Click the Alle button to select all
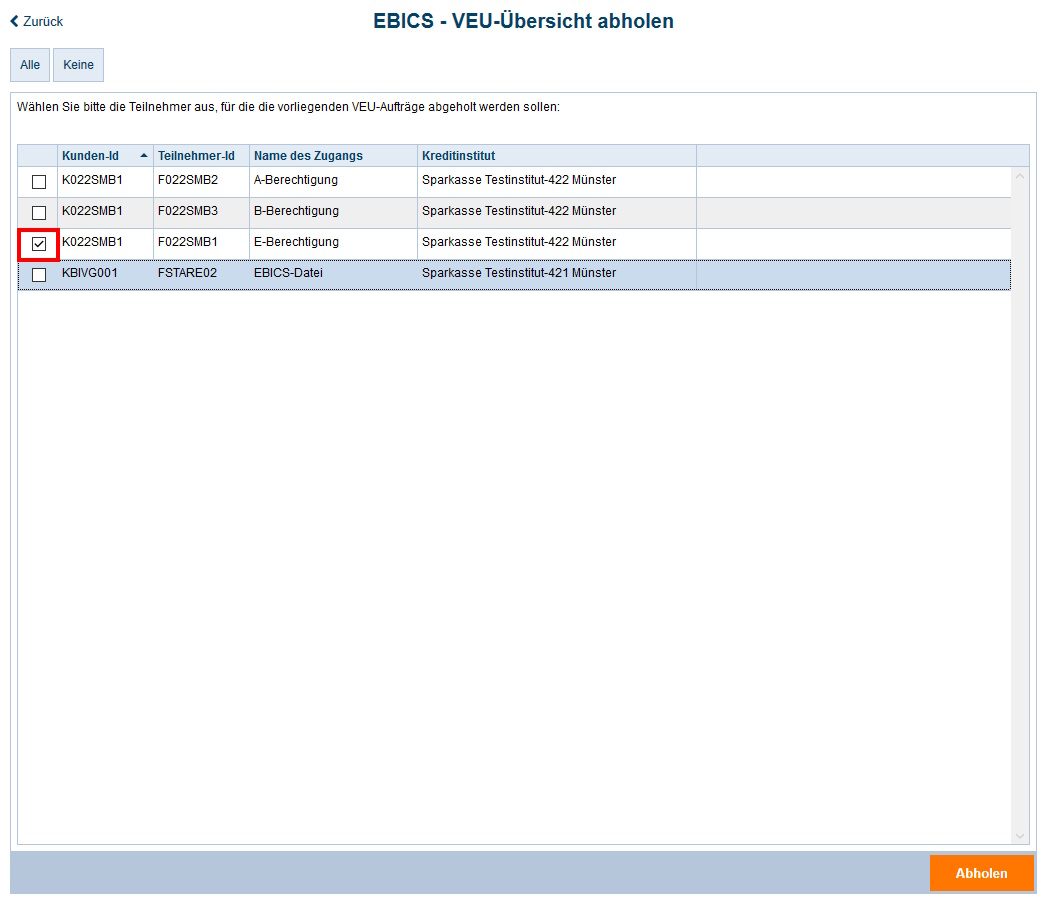 (30, 65)
